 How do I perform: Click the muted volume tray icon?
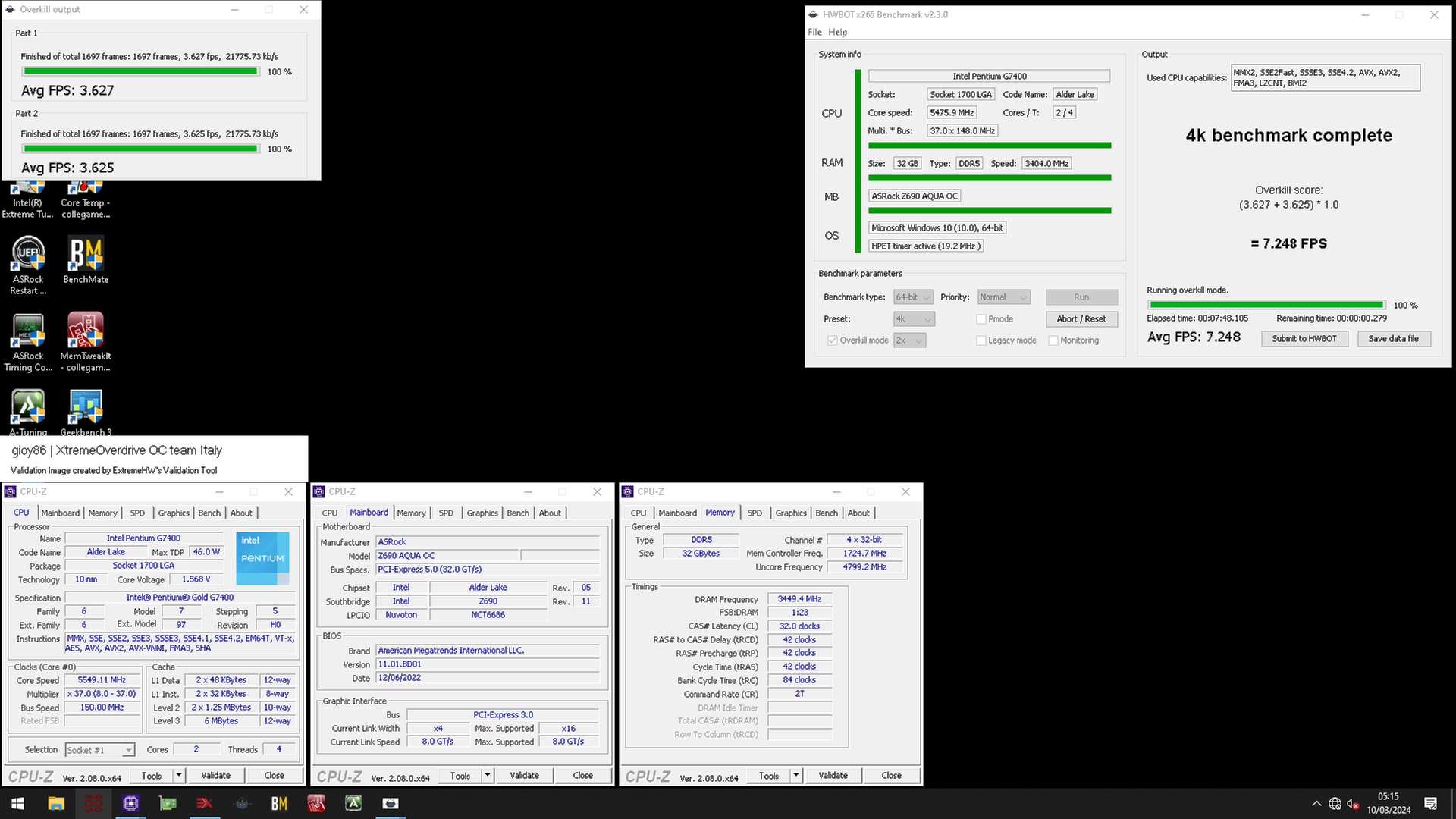(1353, 804)
